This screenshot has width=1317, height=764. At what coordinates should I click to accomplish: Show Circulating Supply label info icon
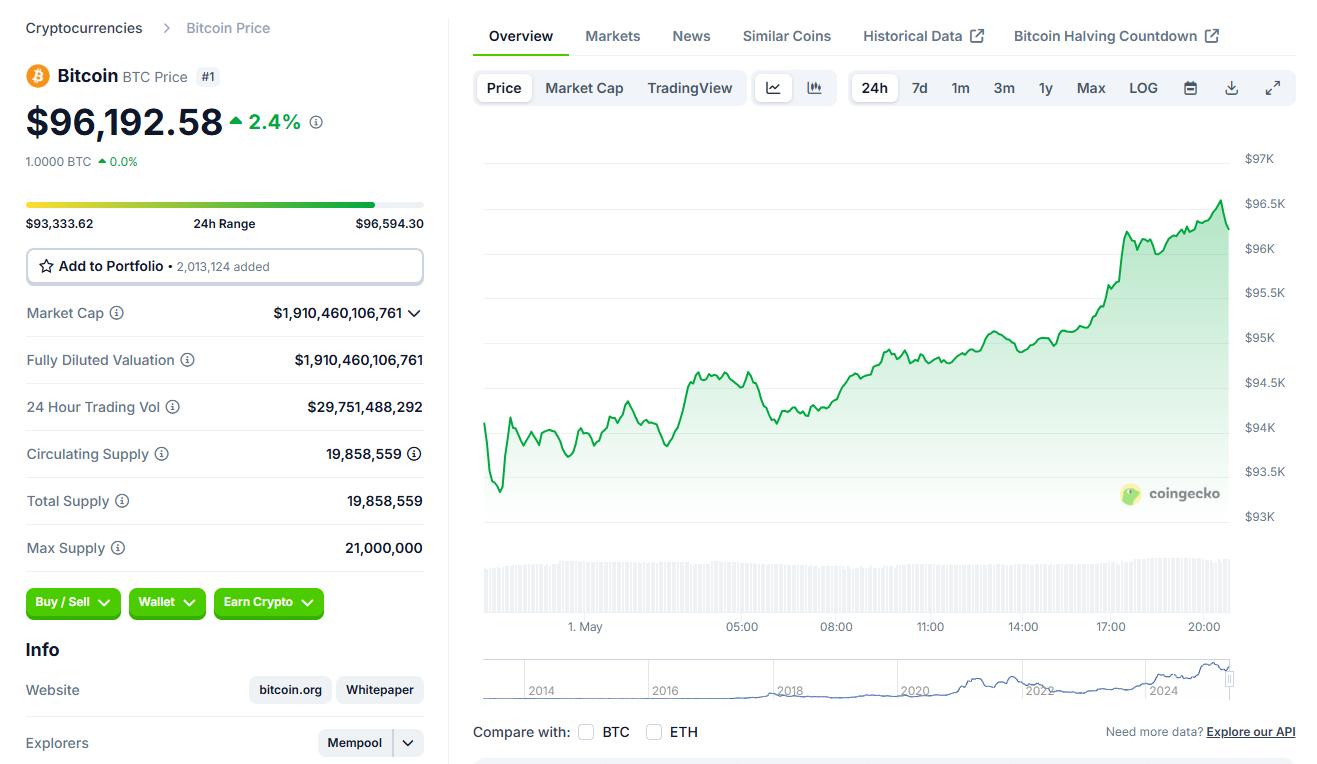(161, 454)
